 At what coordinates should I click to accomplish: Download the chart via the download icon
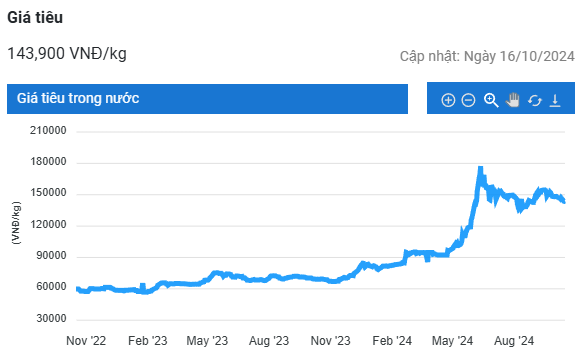(555, 100)
